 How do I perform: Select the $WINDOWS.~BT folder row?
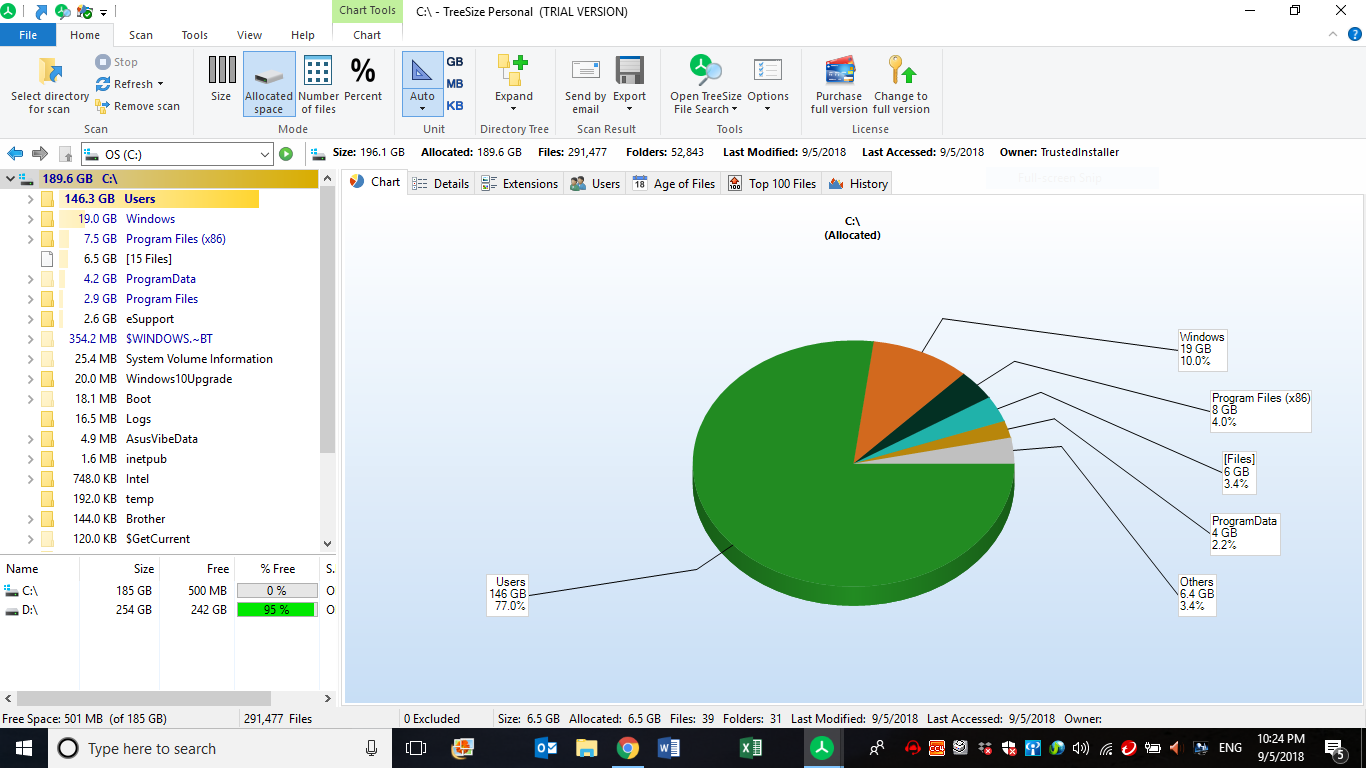(x=160, y=339)
